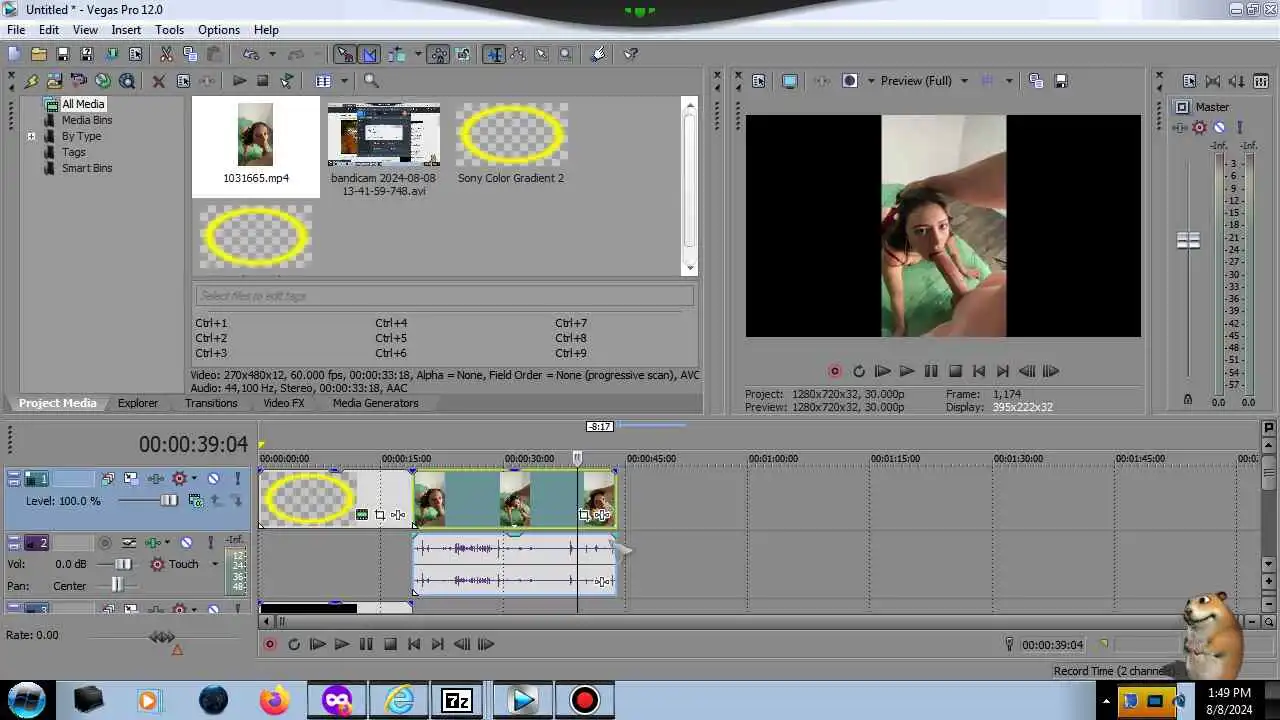Screen dimensions: 1280x720
Task: Click the Search media magnifier icon
Action: (371, 81)
